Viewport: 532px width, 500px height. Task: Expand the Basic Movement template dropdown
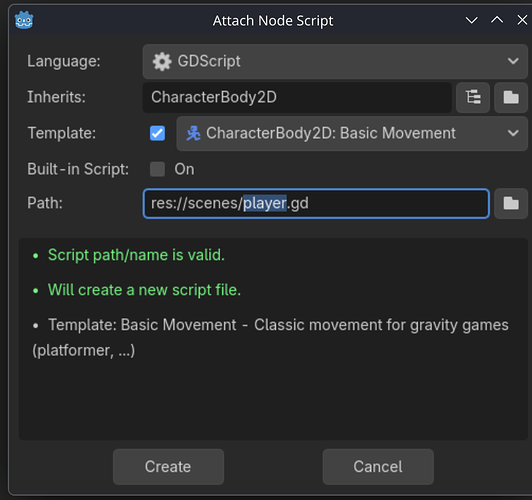pos(352,133)
